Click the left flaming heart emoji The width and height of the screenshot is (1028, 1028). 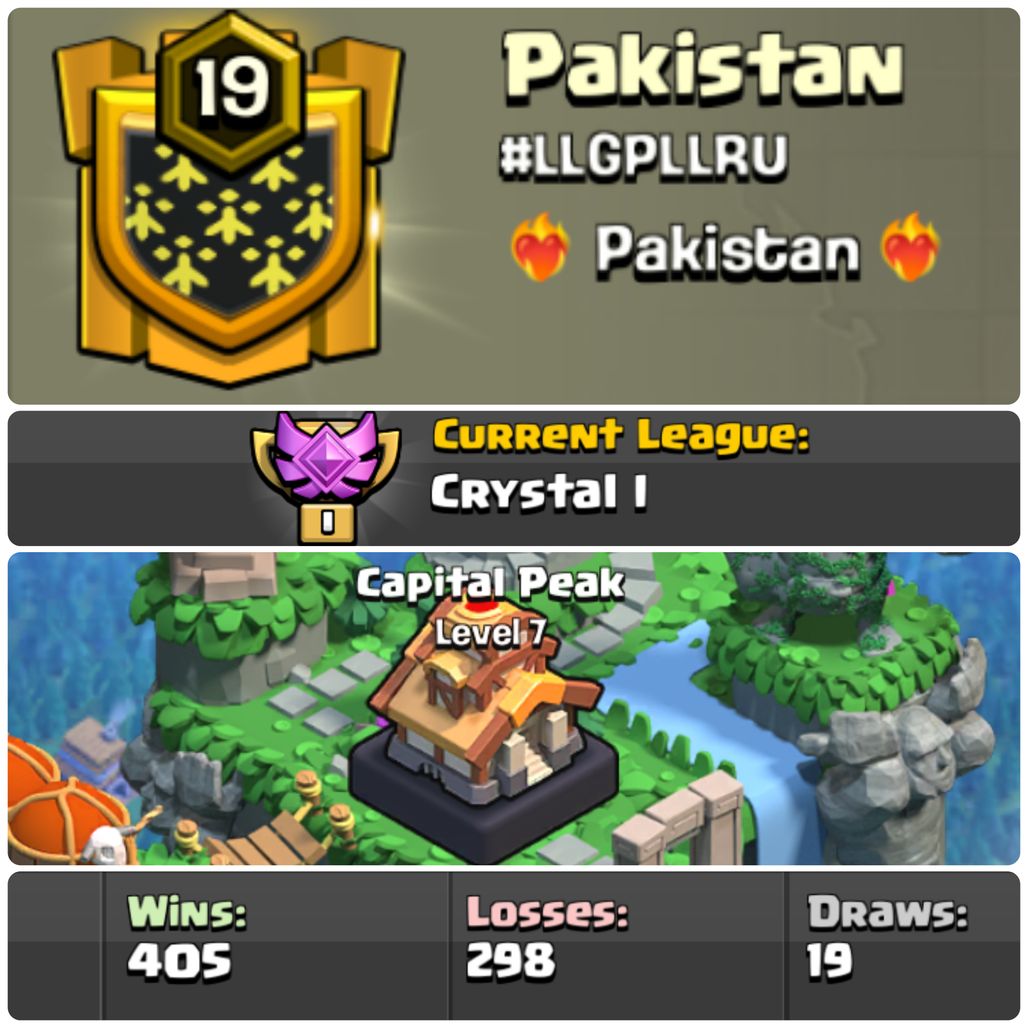[540, 248]
